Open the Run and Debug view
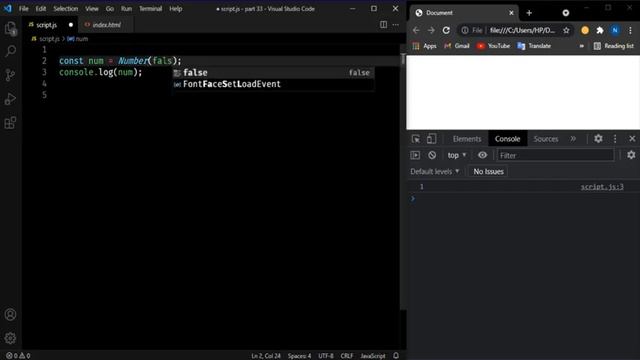Image resolution: width=640 pixels, height=360 pixels. click(x=11, y=99)
